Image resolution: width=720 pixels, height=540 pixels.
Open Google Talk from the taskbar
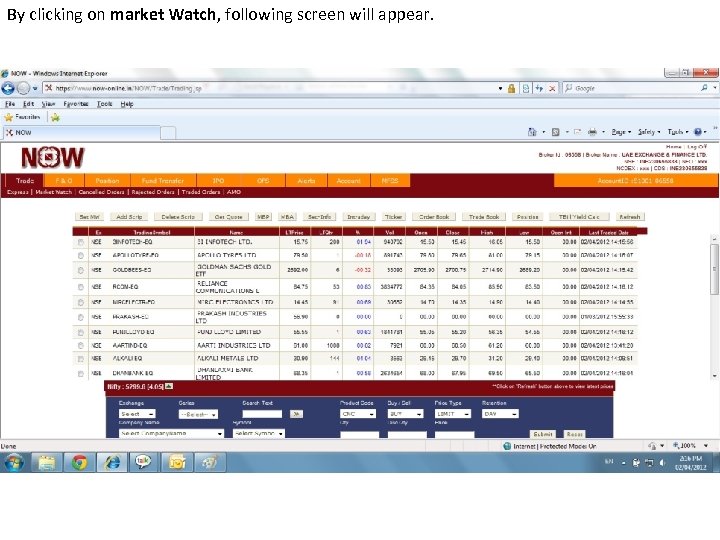point(144,462)
